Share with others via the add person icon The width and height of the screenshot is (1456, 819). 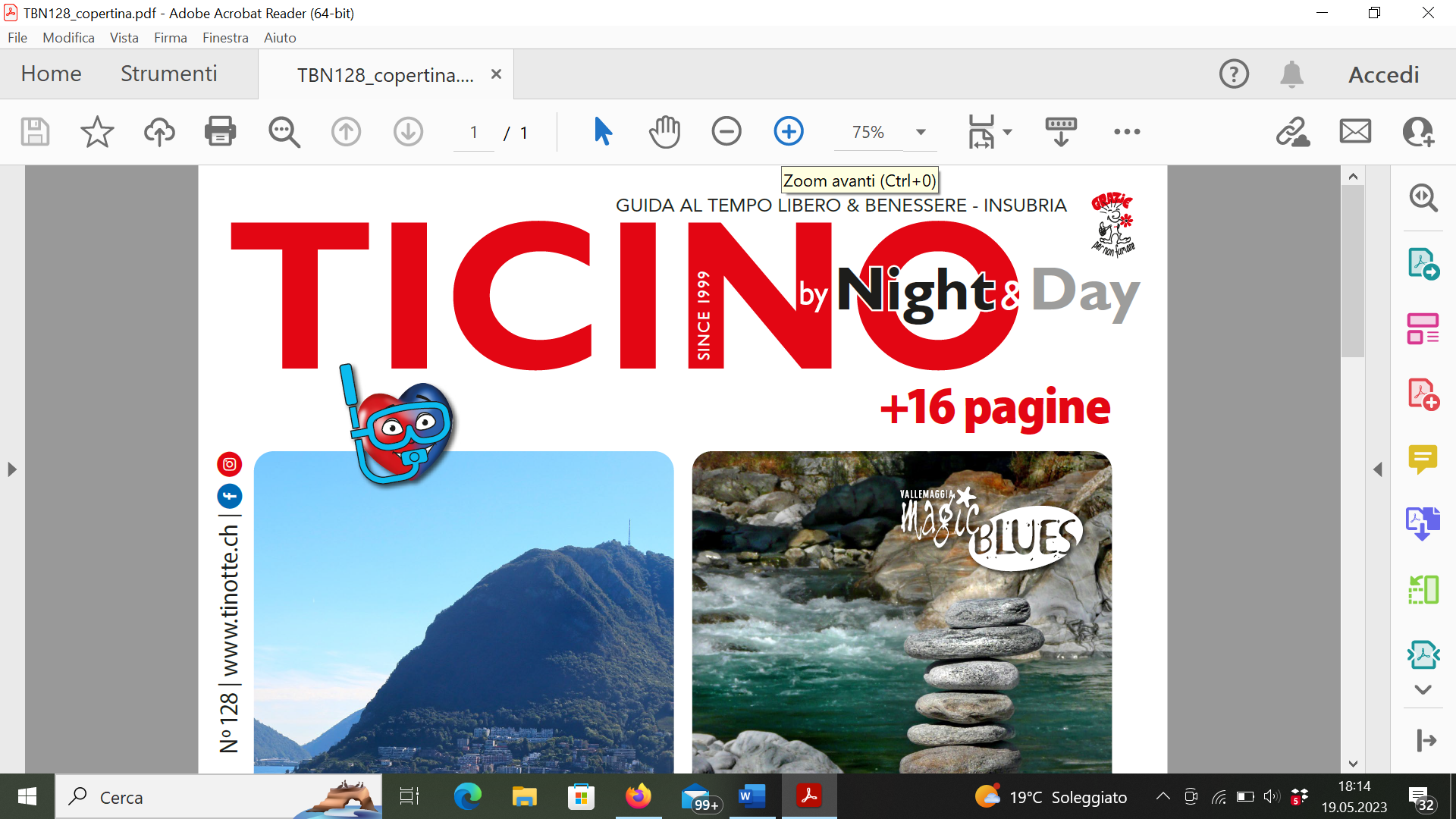[1418, 132]
